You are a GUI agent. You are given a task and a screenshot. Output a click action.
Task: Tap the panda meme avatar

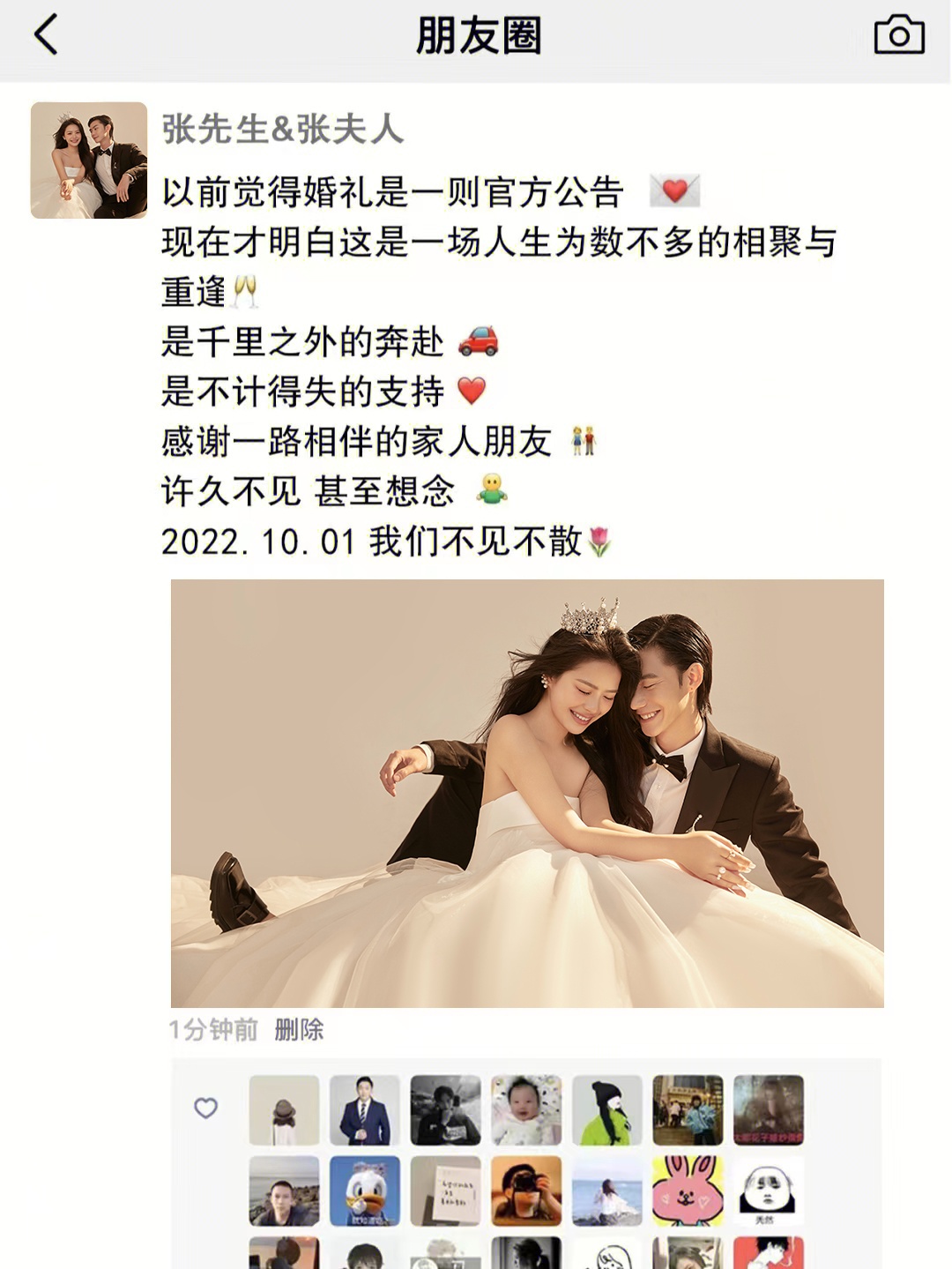click(769, 1191)
